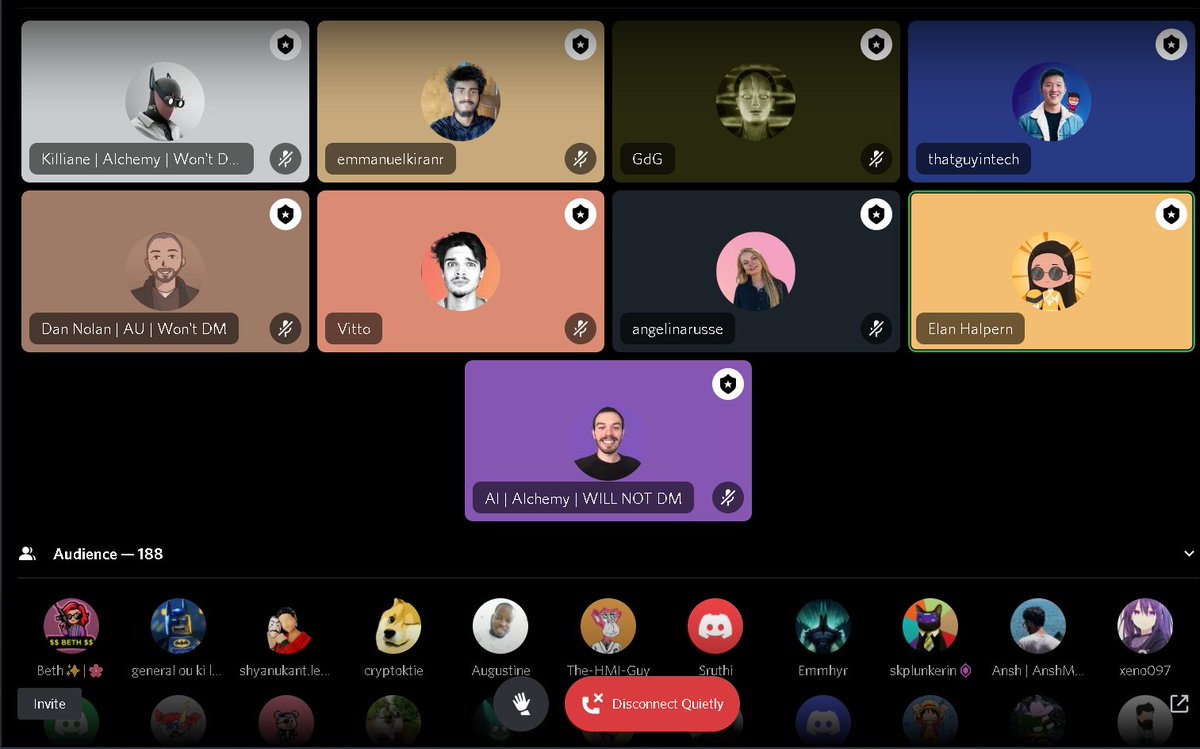Pop out the stage window

coord(1179,704)
